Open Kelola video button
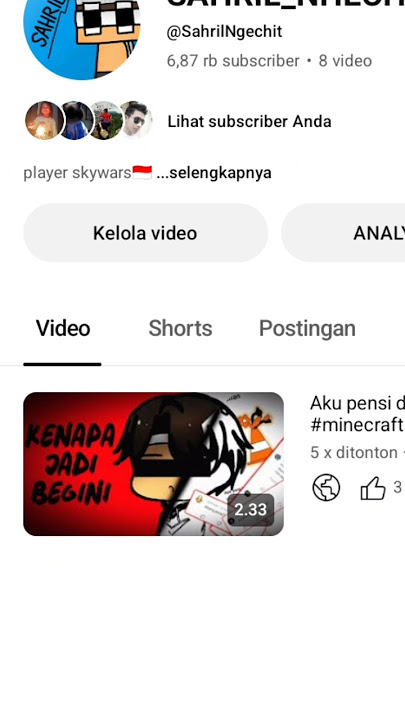Screen dimensions: 405x720 click(x=146, y=233)
